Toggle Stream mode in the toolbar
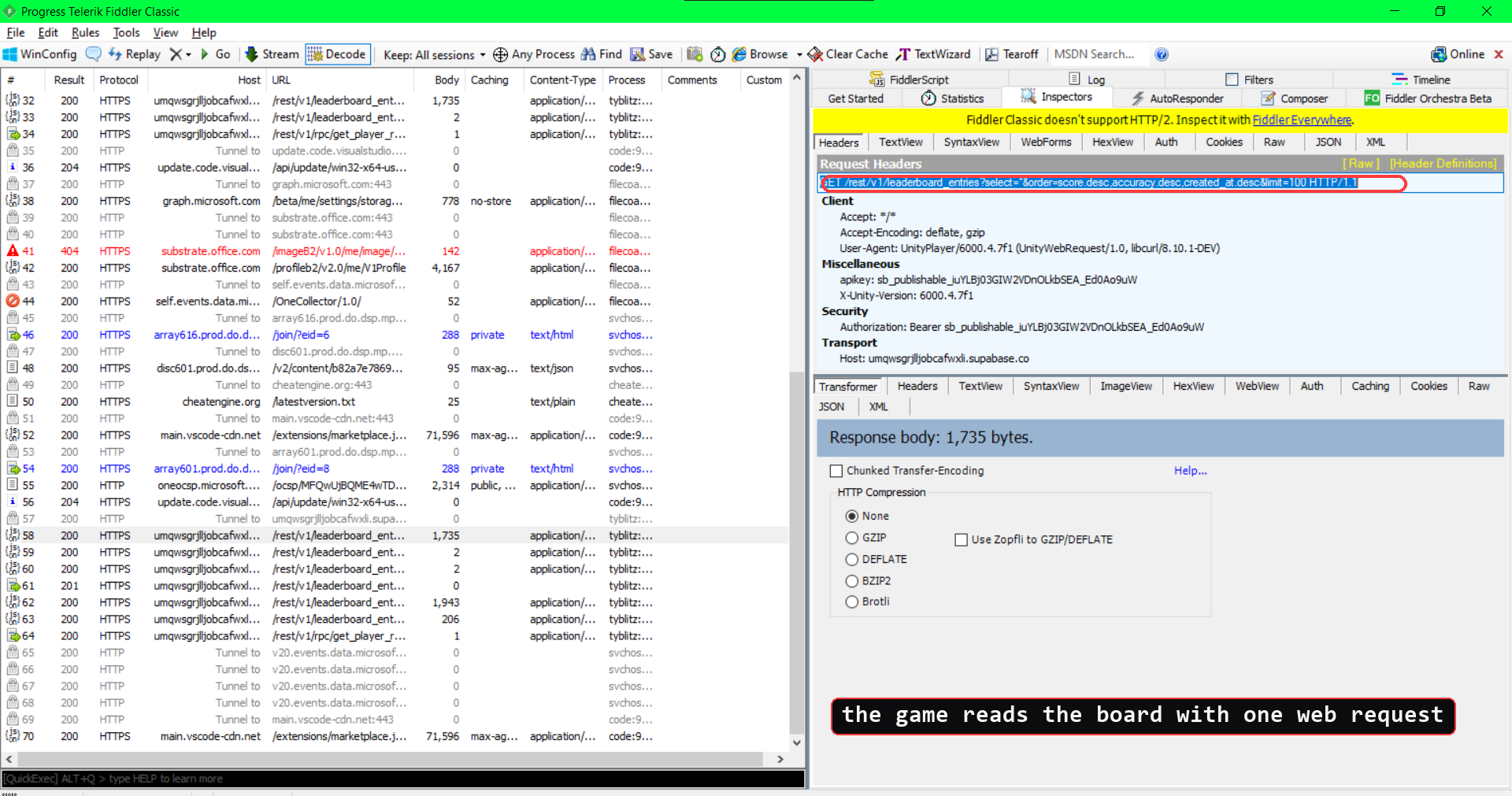Screen dimensions: 1512x796 (272, 54)
